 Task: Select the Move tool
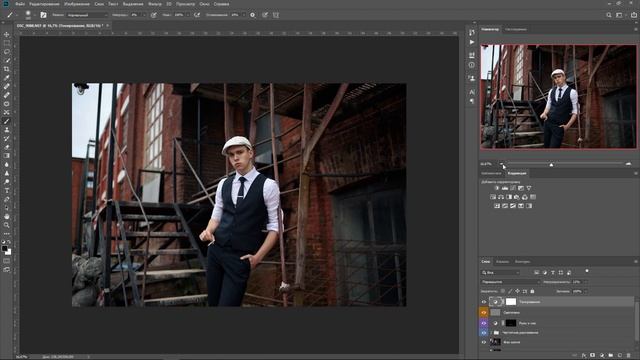(7, 34)
